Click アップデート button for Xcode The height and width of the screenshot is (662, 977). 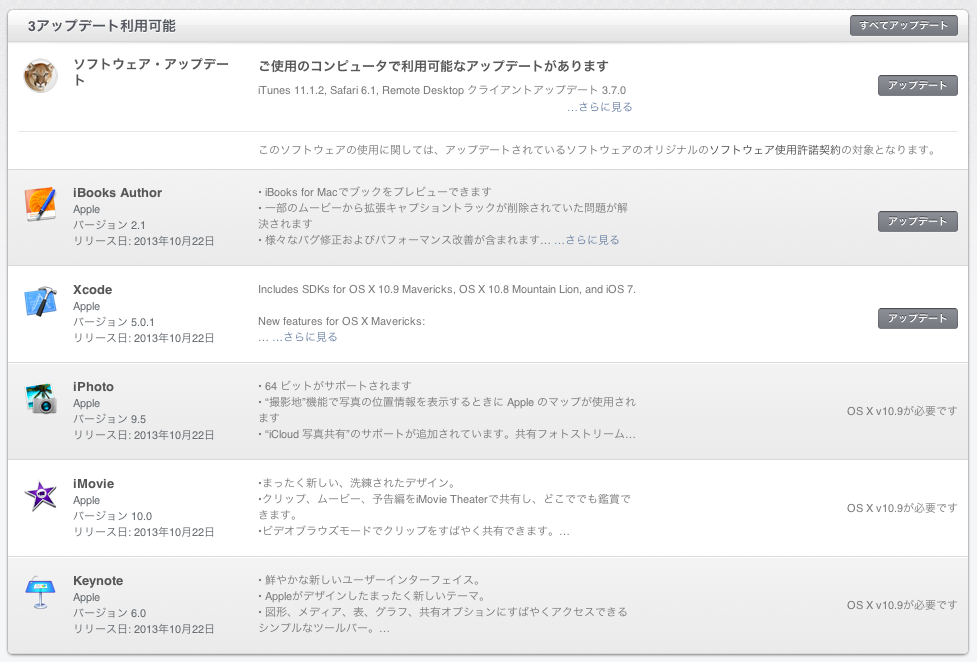tap(918, 318)
